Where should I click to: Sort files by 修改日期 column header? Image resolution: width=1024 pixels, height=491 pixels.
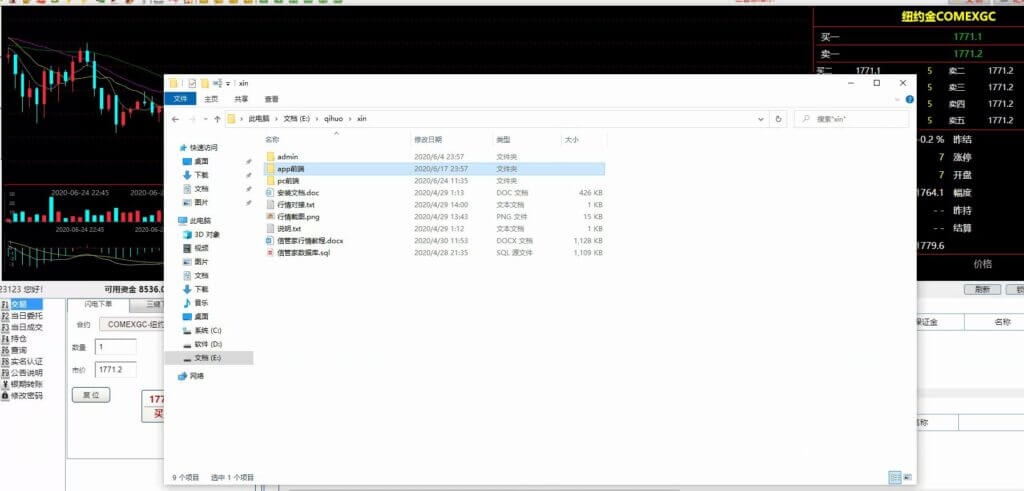pyautogui.click(x=428, y=140)
